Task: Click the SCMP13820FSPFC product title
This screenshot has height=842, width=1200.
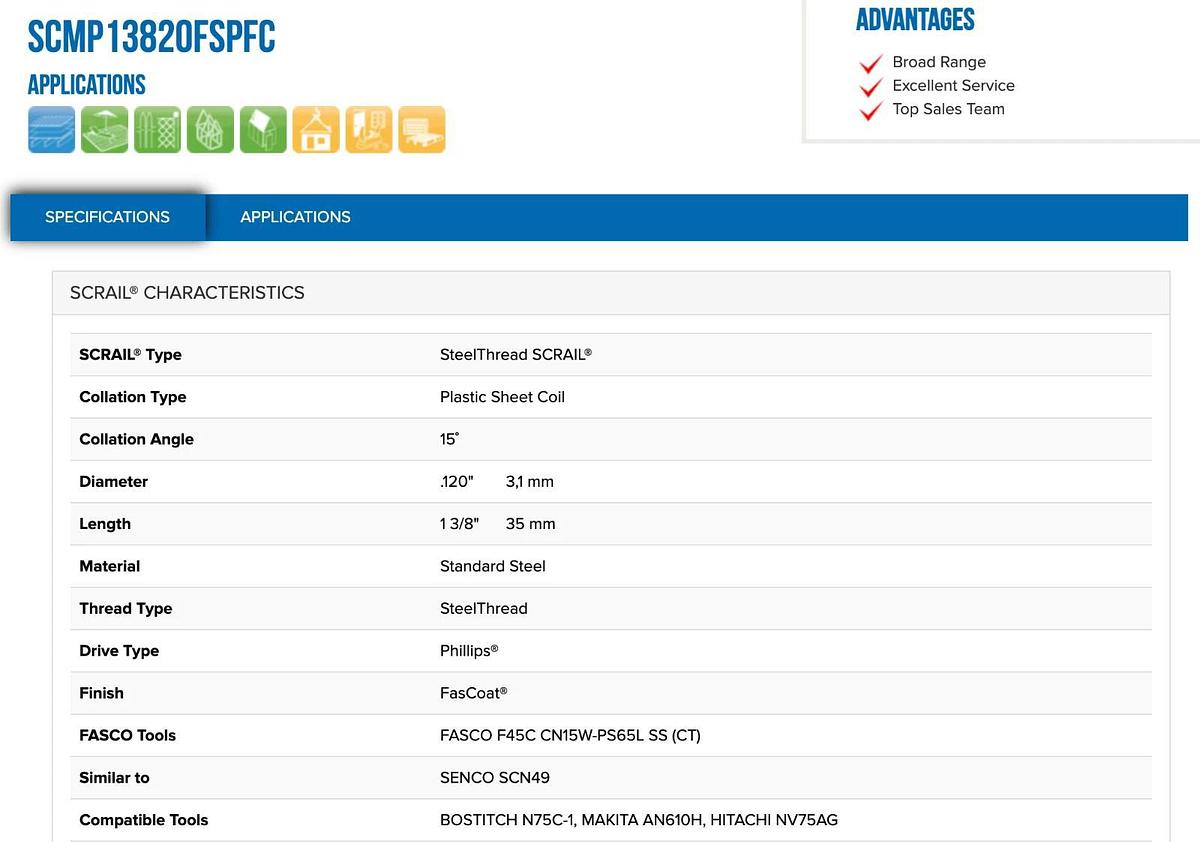Action: pos(151,38)
